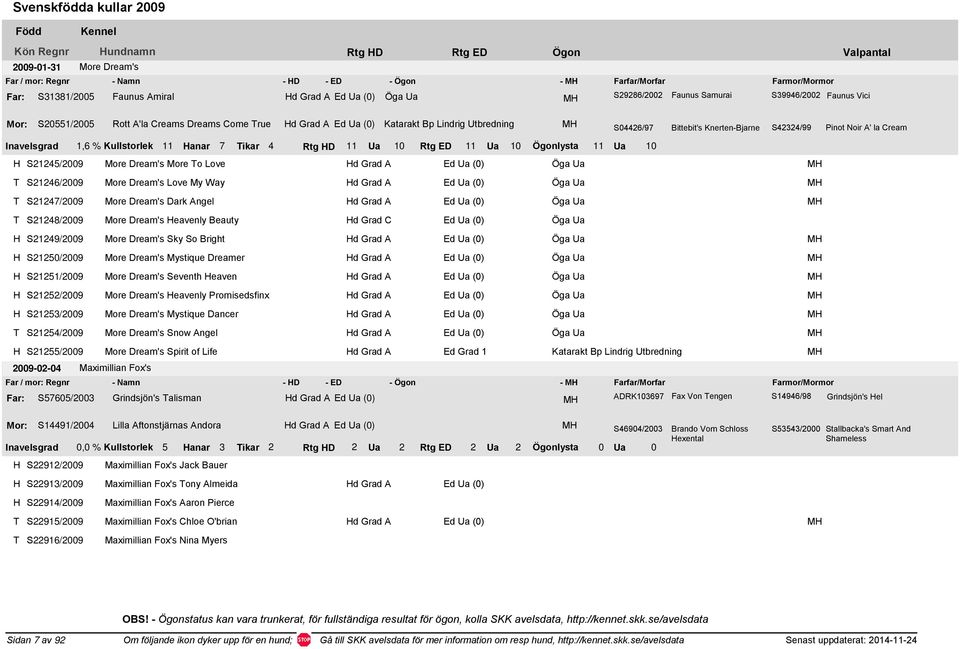Select grandsire 'Faunus Samurai'
Screen dimensions: 960x649
pos(702,95)
